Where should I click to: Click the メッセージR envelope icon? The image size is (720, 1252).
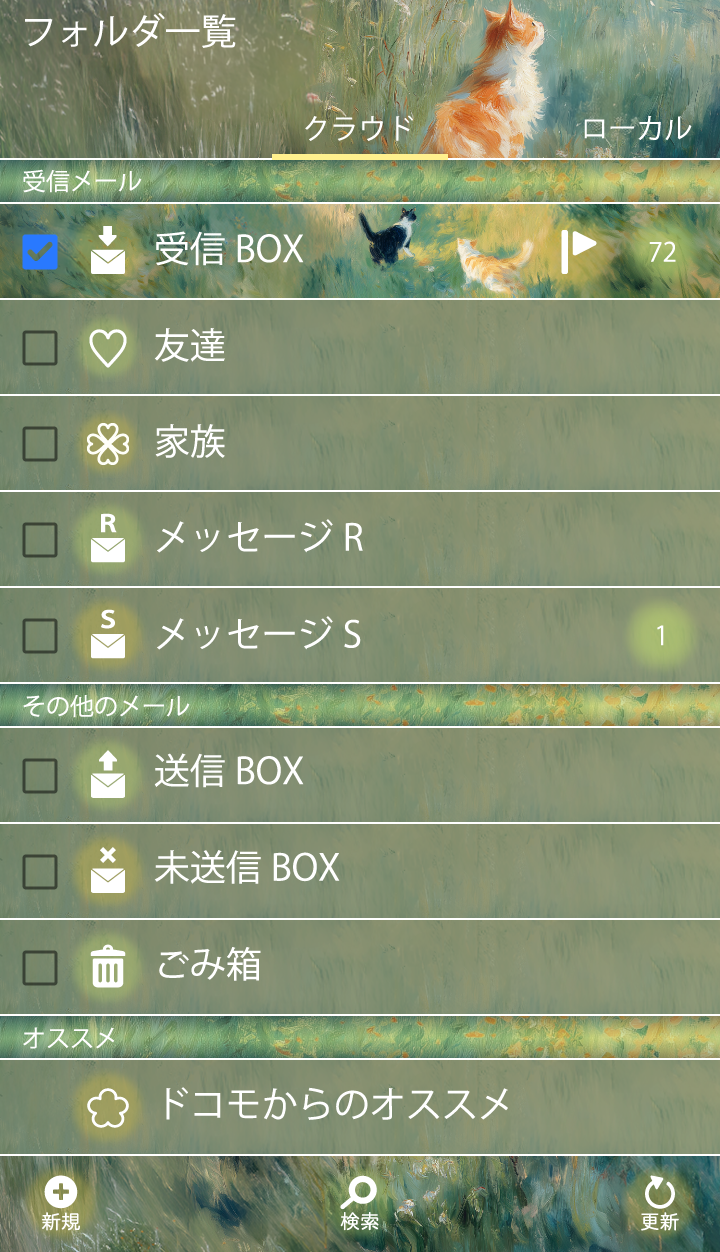point(108,539)
